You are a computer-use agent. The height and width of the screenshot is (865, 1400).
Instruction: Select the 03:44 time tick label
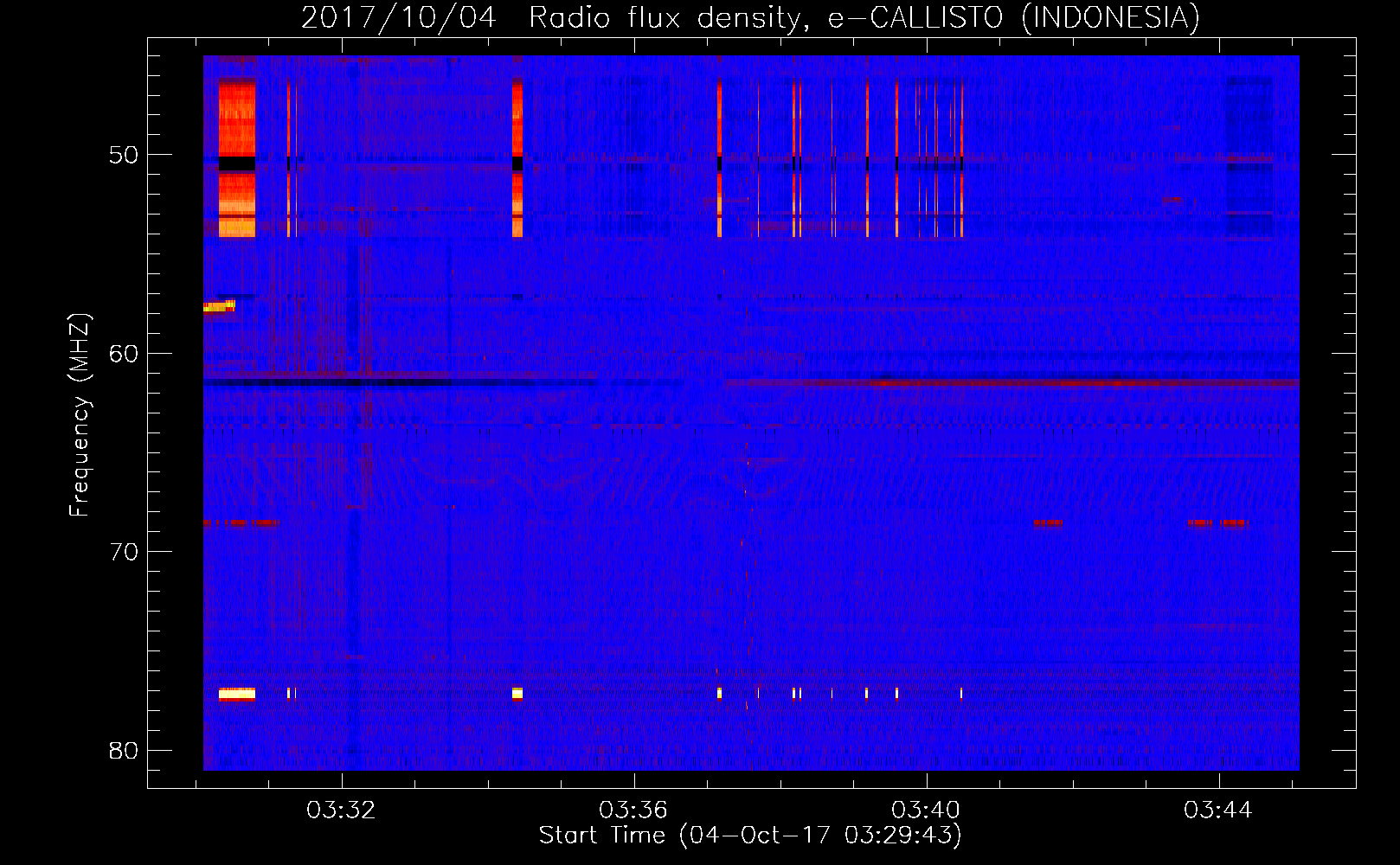click(1219, 810)
